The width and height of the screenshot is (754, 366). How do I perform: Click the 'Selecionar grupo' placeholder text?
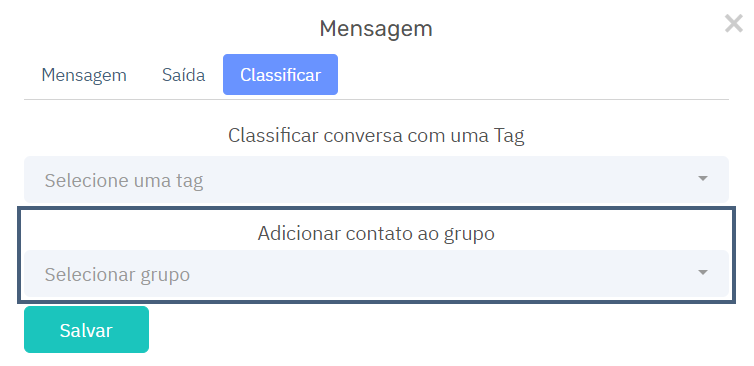pyautogui.click(x=117, y=275)
